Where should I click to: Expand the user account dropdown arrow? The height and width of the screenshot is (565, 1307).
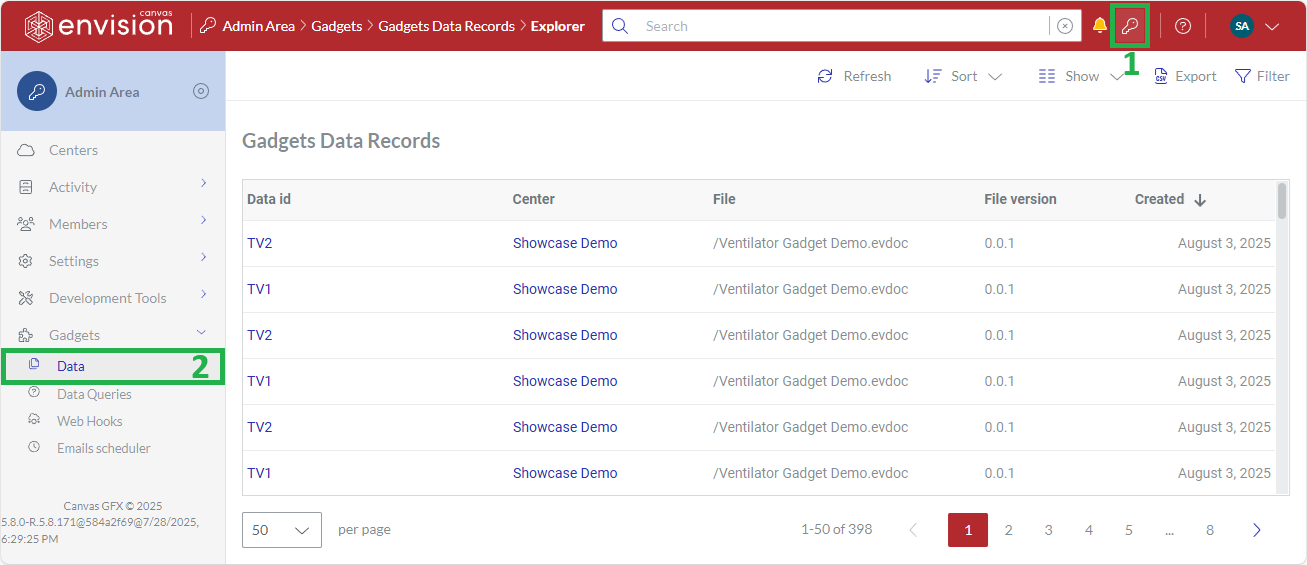click(1272, 27)
